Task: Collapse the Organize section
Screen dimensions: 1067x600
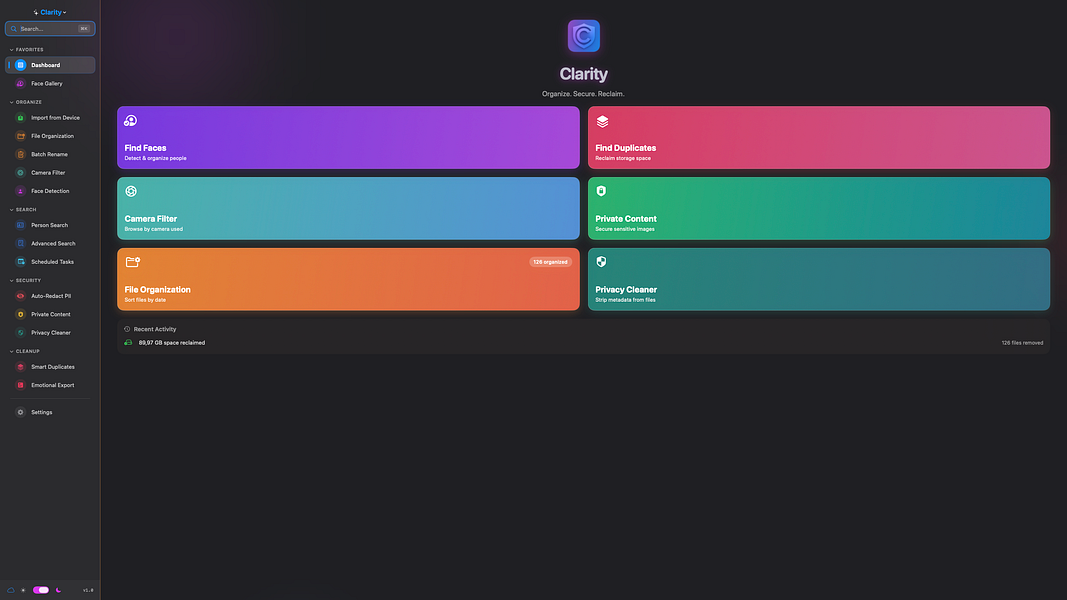Action: click(x=26, y=102)
